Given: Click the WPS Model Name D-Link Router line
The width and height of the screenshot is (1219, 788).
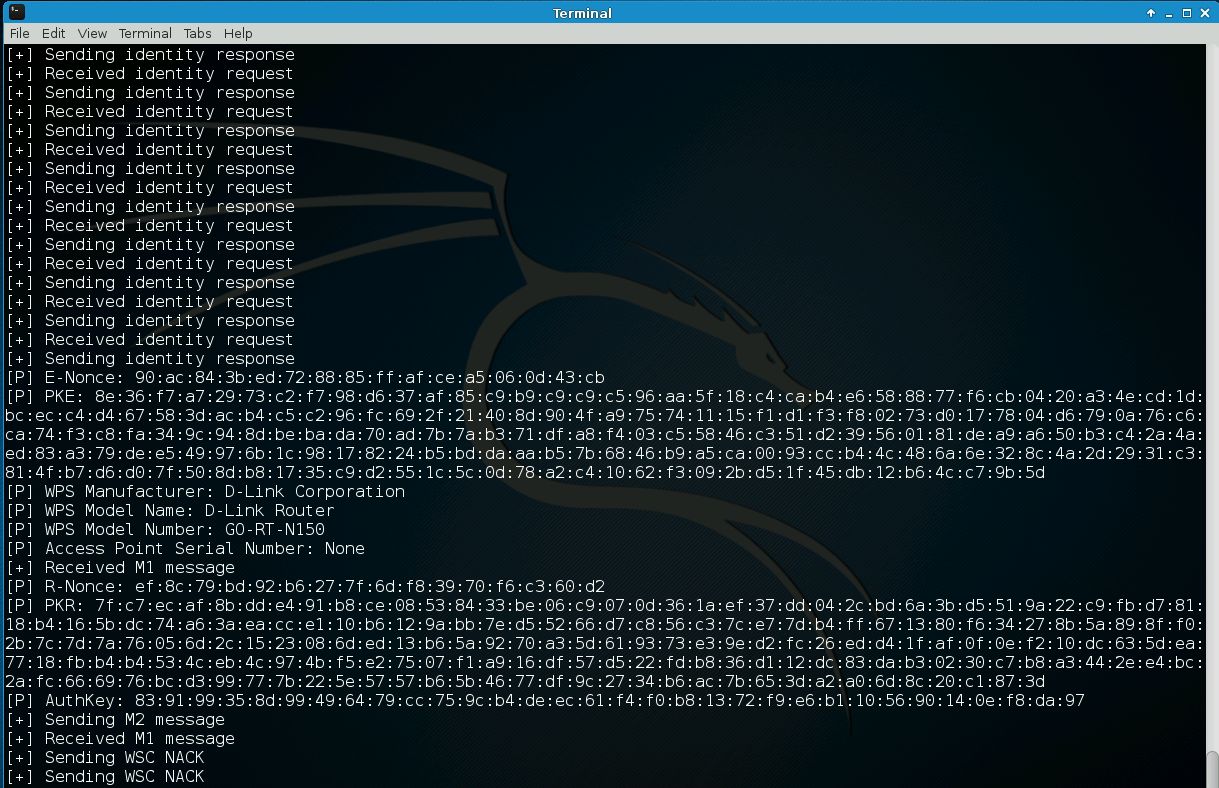Looking at the screenshot, I should click(170, 510).
